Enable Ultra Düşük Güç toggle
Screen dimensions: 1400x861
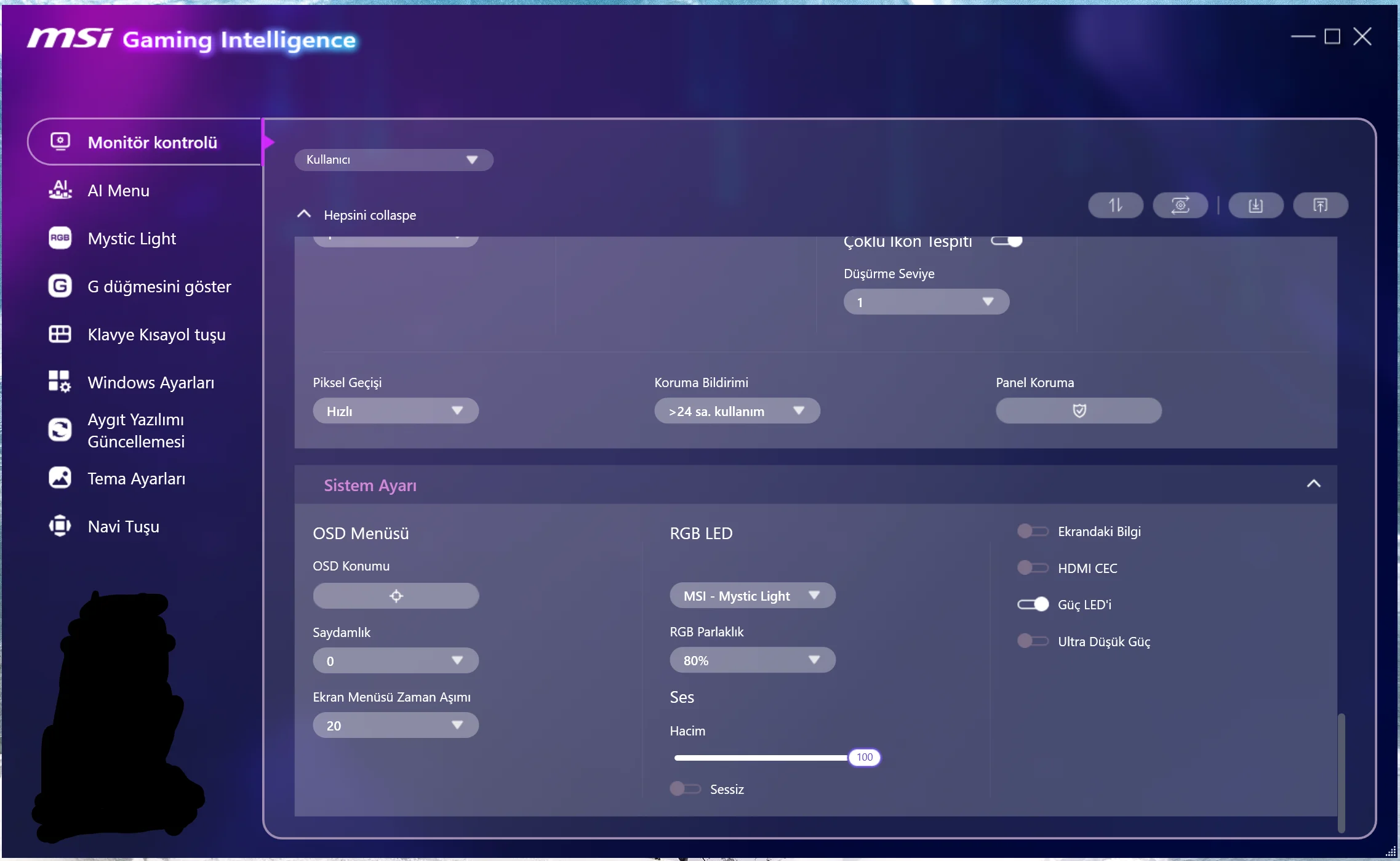(x=1033, y=641)
